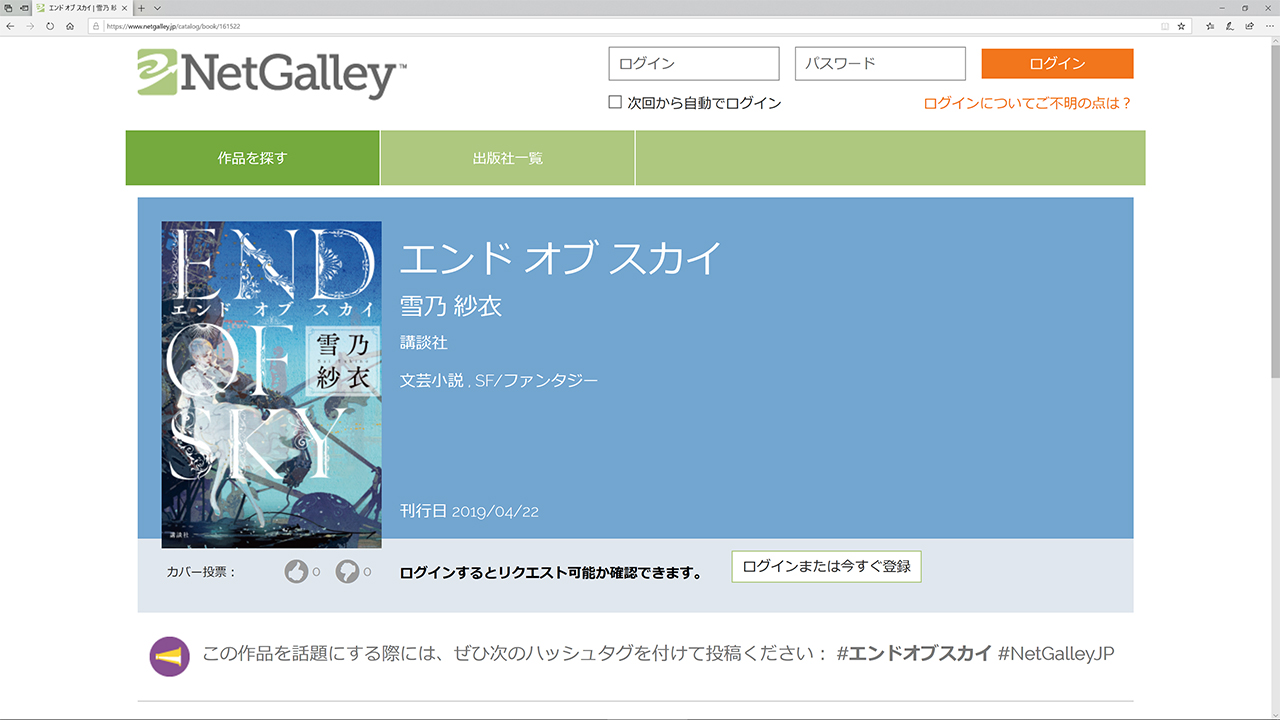Click the purple megaphone icon

coord(170,656)
